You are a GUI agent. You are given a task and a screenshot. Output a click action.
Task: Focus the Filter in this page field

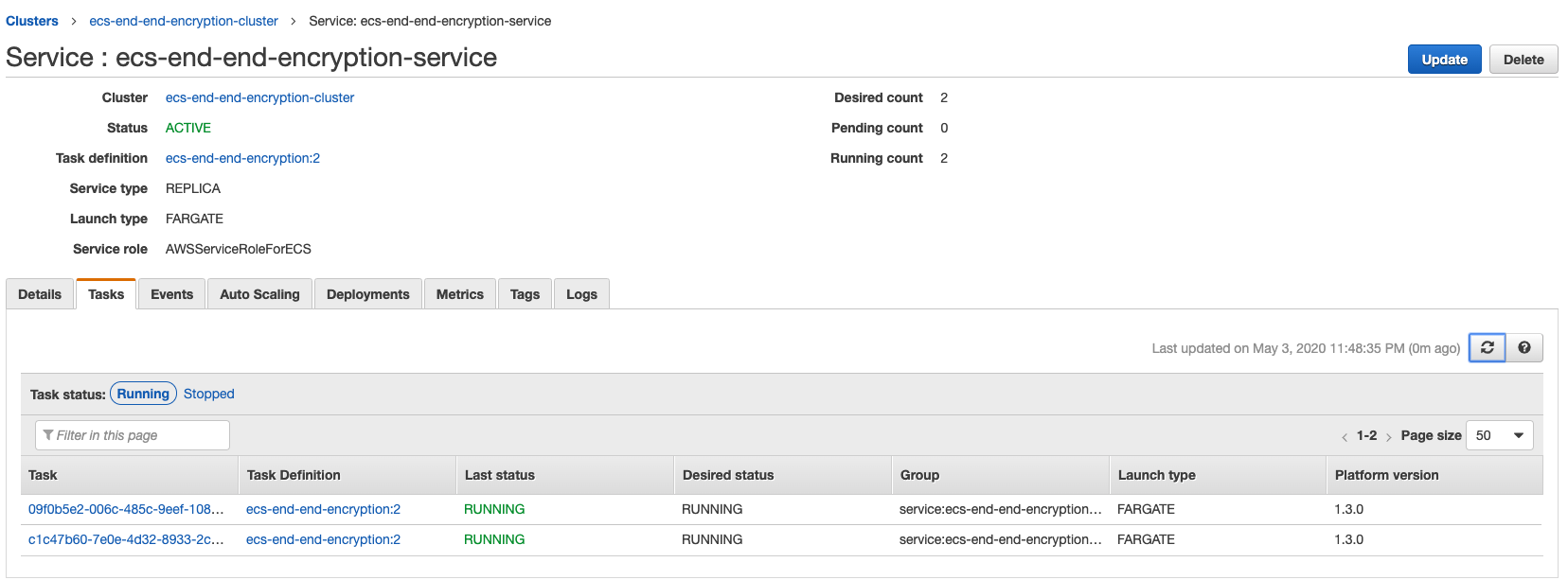point(133,435)
